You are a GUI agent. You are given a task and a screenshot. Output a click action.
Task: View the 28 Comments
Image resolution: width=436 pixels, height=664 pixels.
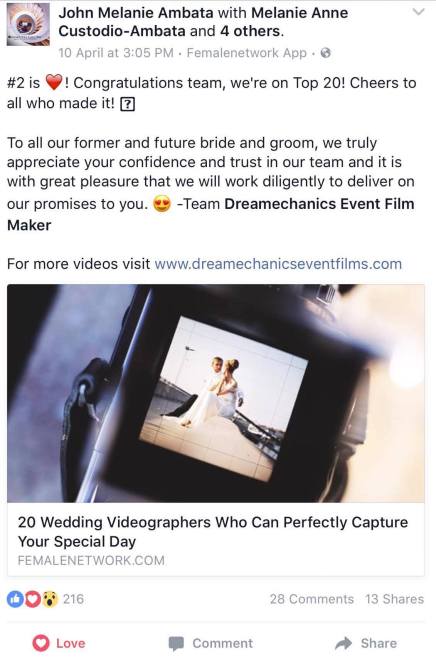312,599
